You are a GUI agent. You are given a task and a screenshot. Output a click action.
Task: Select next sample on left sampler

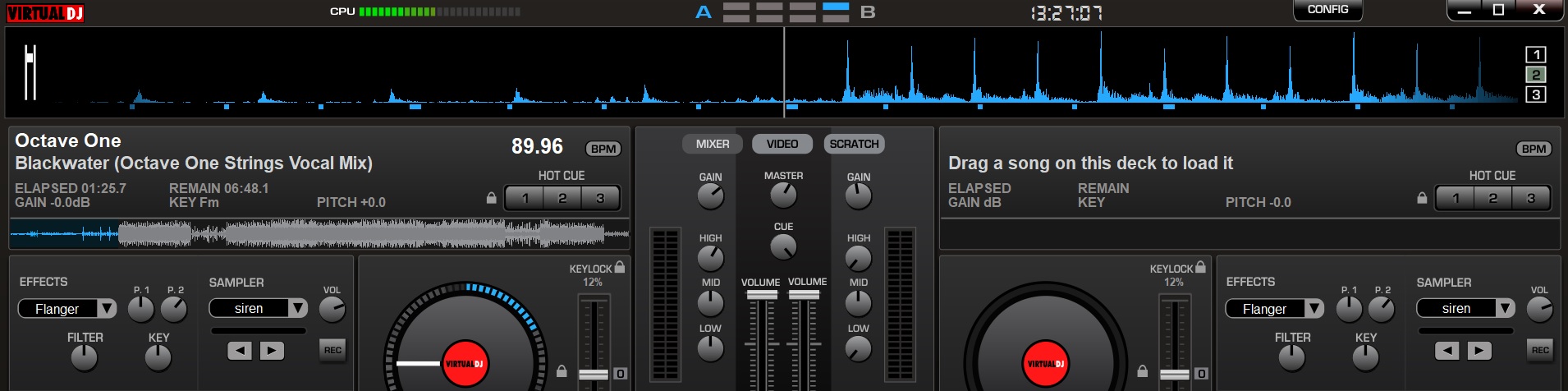point(272,351)
